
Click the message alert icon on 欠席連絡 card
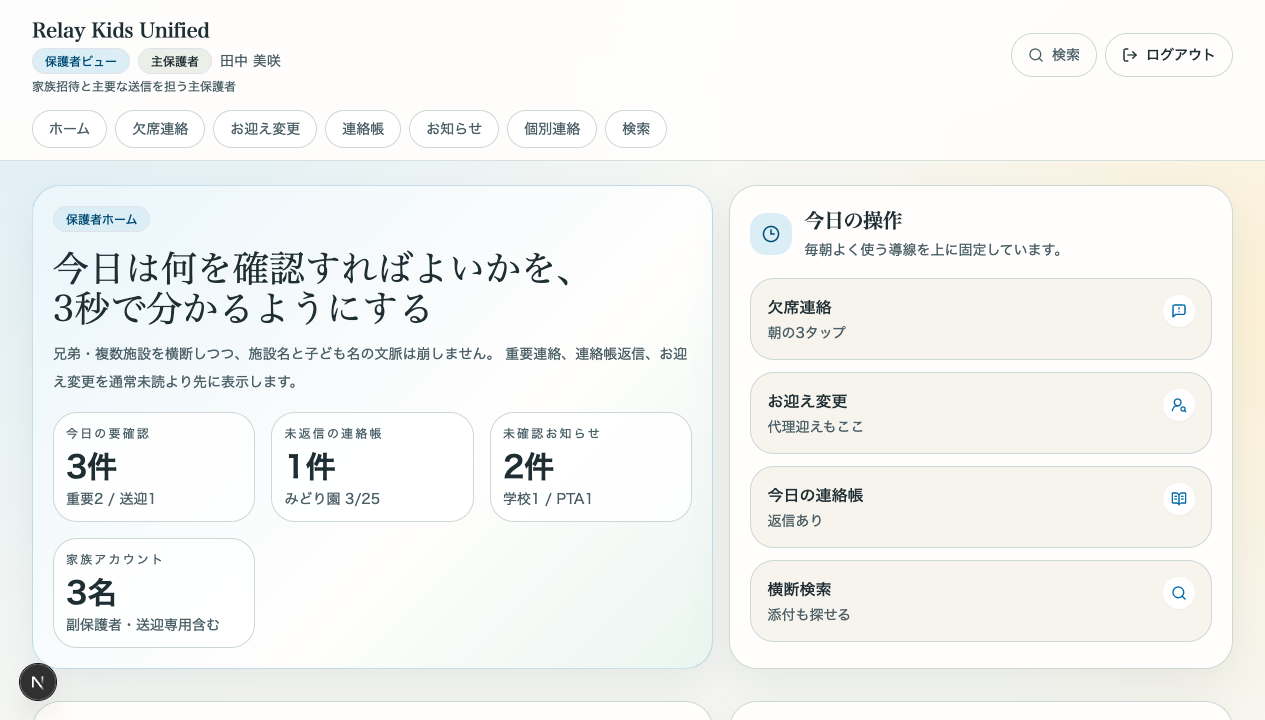click(x=1179, y=311)
